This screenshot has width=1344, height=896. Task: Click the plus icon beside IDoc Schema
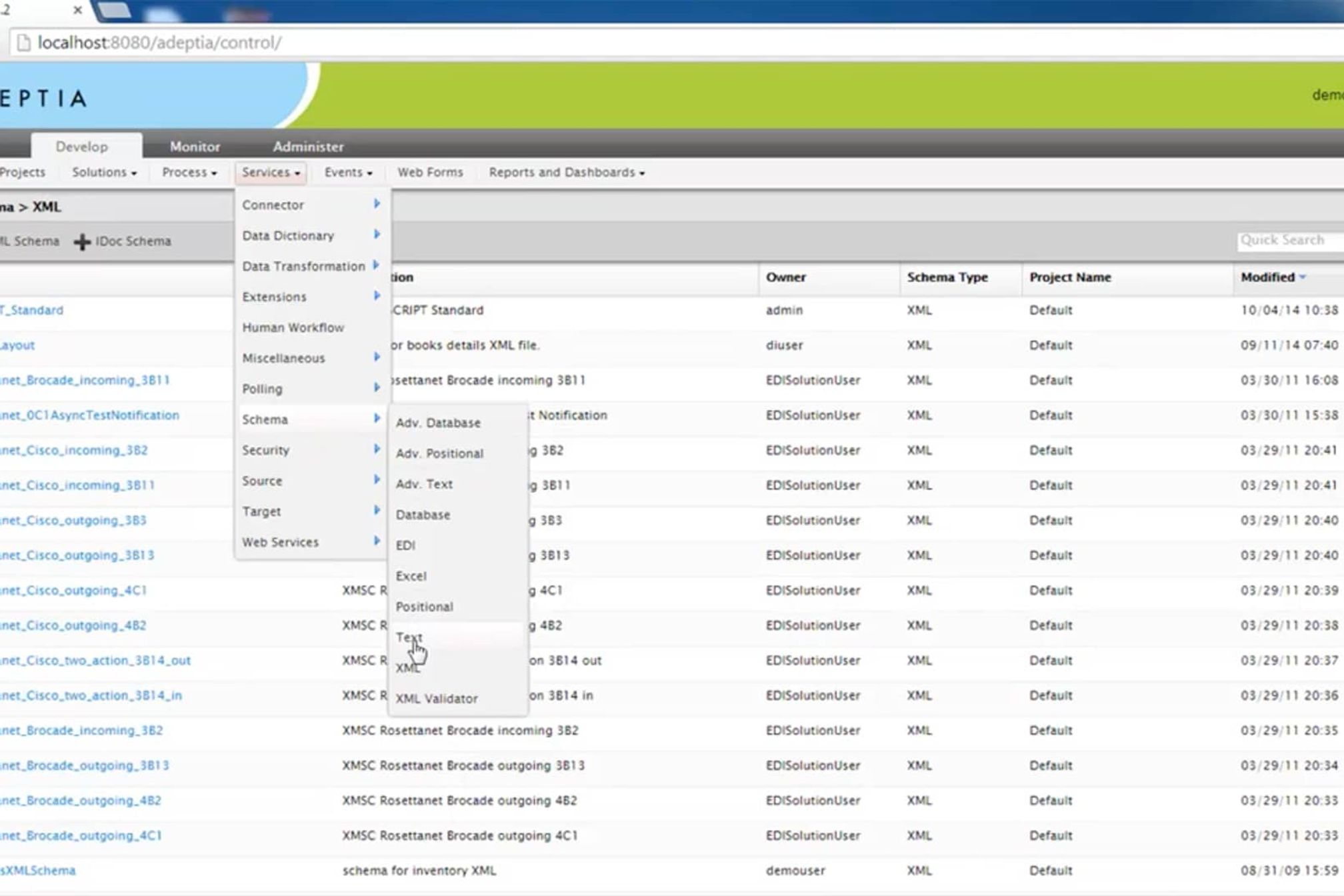point(82,241)
